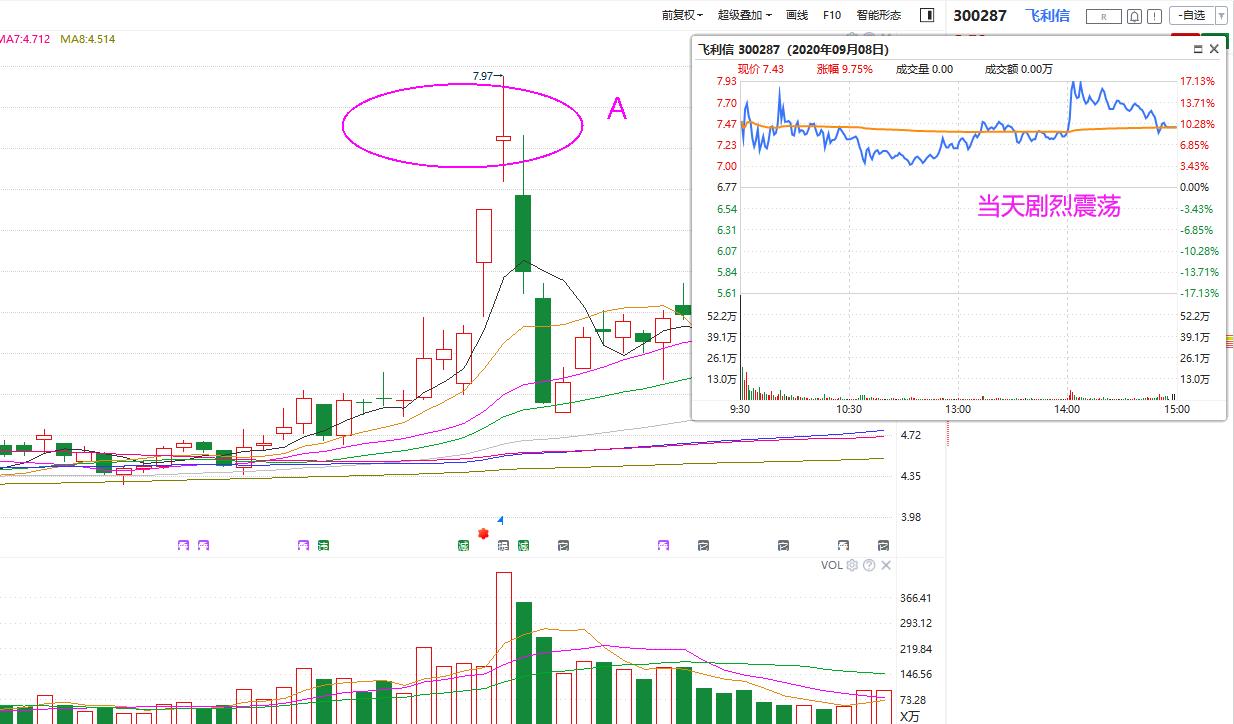Click 现价 7.43 in the popup

(x=760, y=69)
